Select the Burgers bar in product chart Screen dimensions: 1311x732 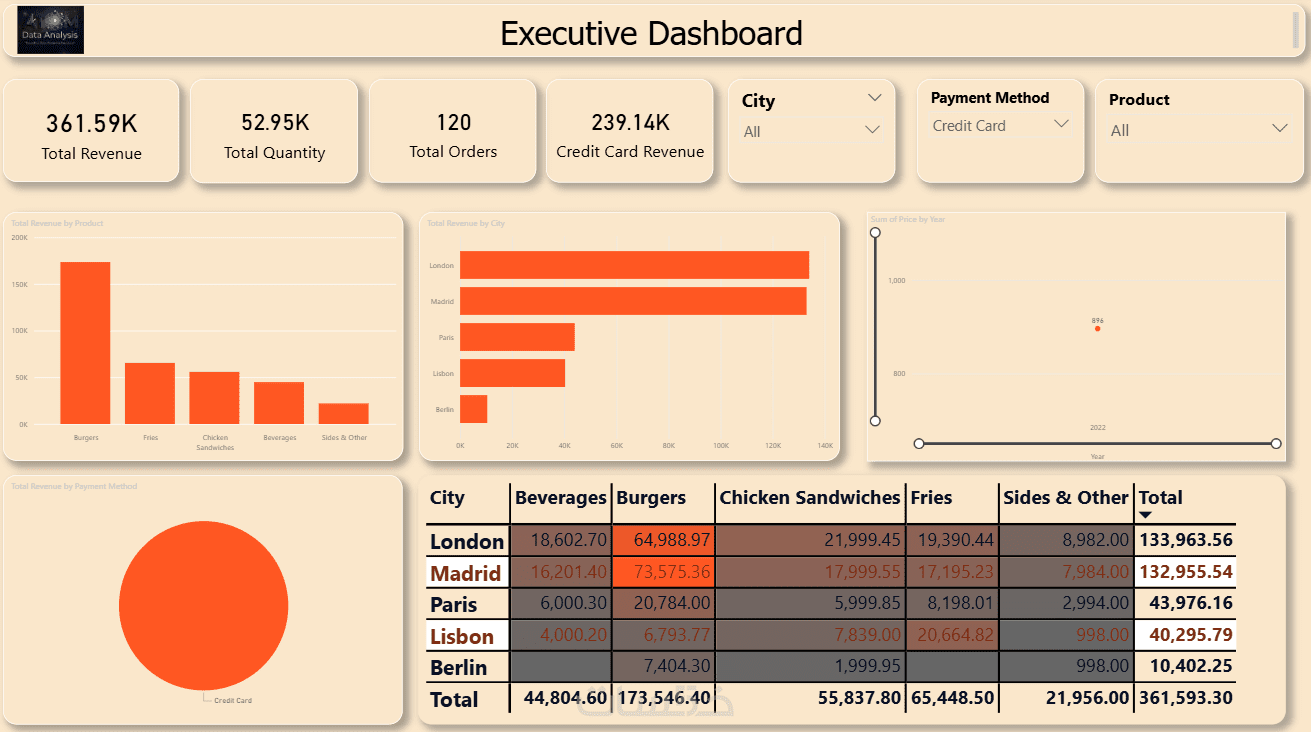(85, 343)
